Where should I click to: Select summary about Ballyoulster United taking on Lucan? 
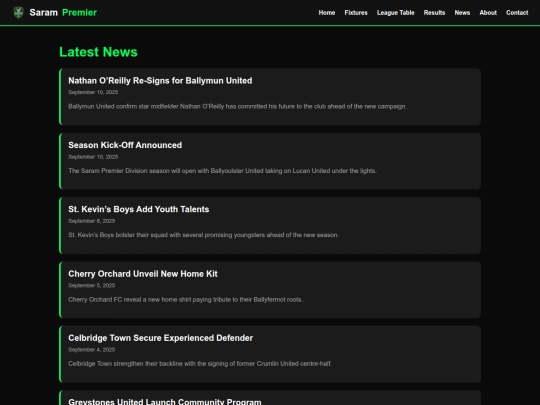tap(222, 171)
